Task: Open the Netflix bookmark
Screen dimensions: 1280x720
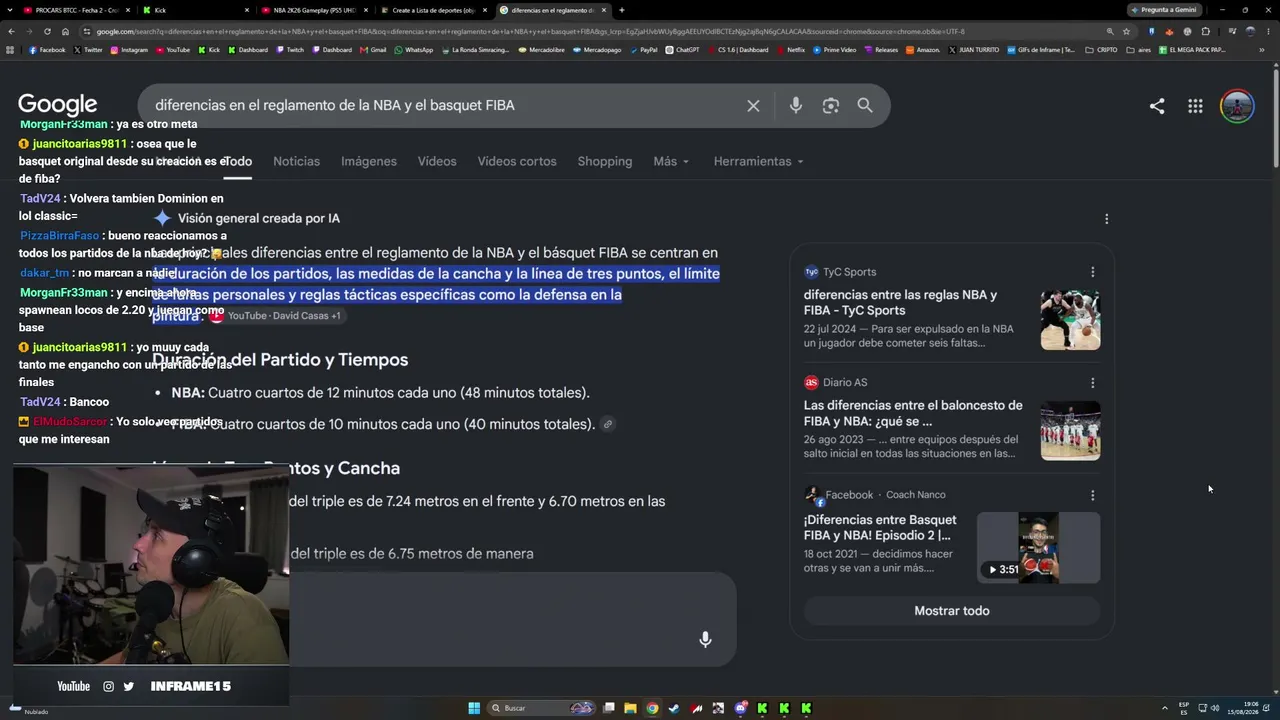Action: click(790, 49)
